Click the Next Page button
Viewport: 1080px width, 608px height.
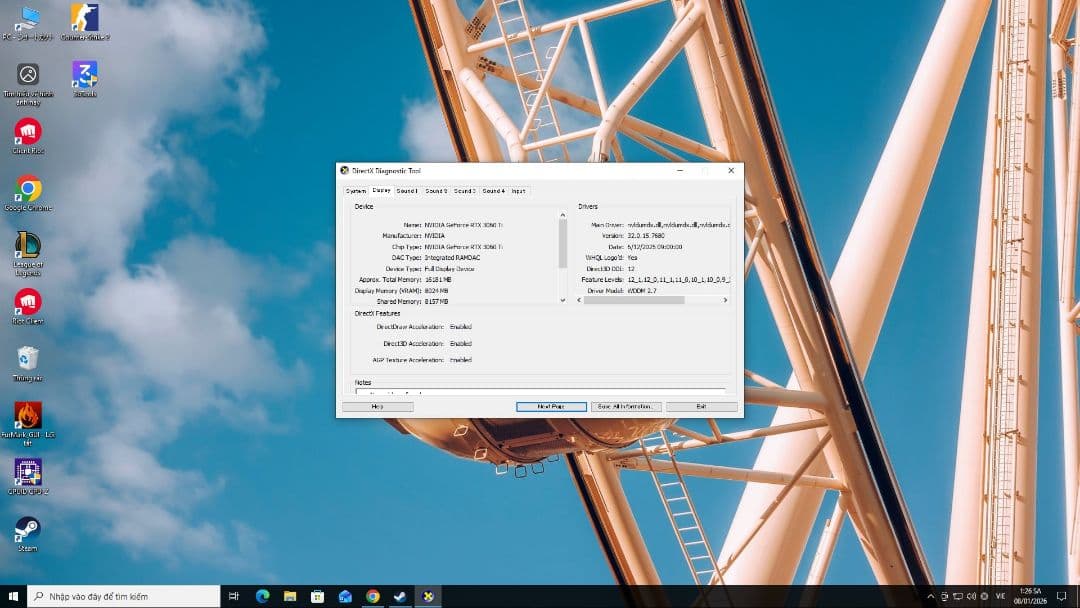(549, 406)
